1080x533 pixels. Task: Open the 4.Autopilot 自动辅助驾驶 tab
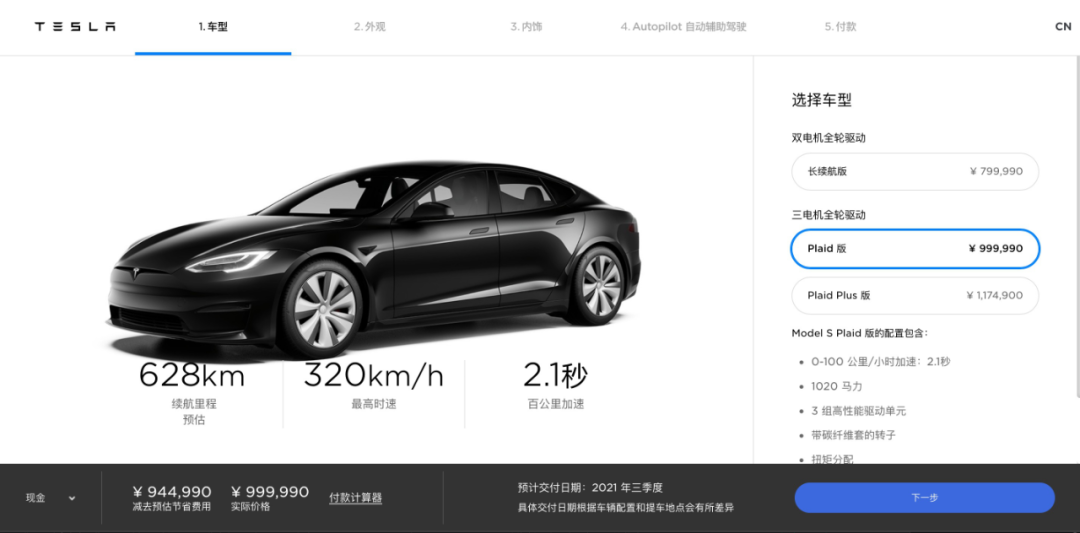683,27
